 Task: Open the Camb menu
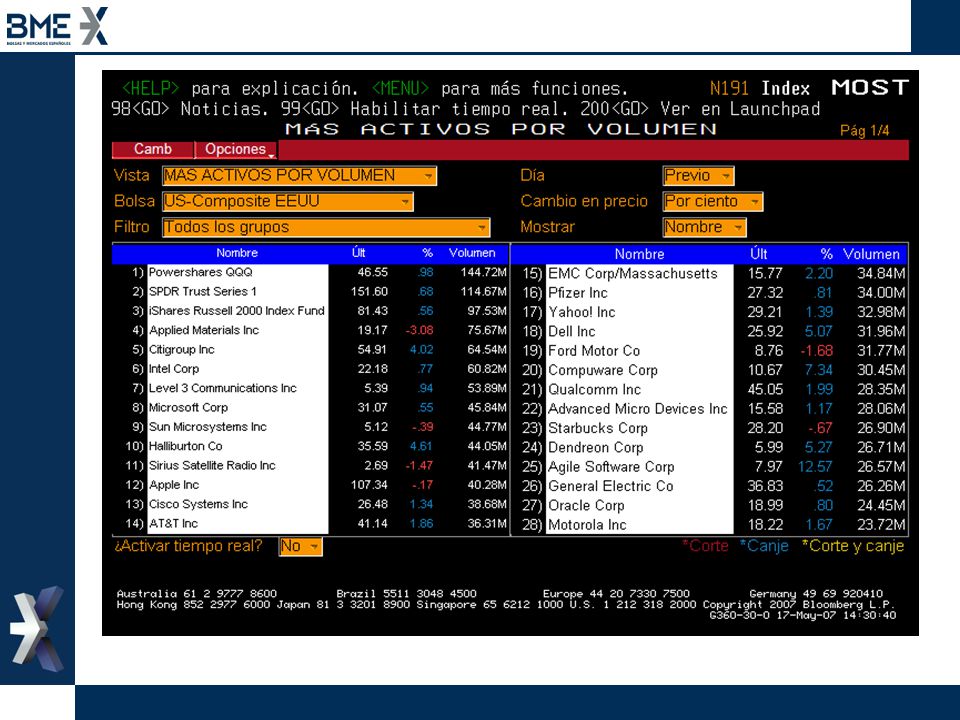click(x=153, y=149)
